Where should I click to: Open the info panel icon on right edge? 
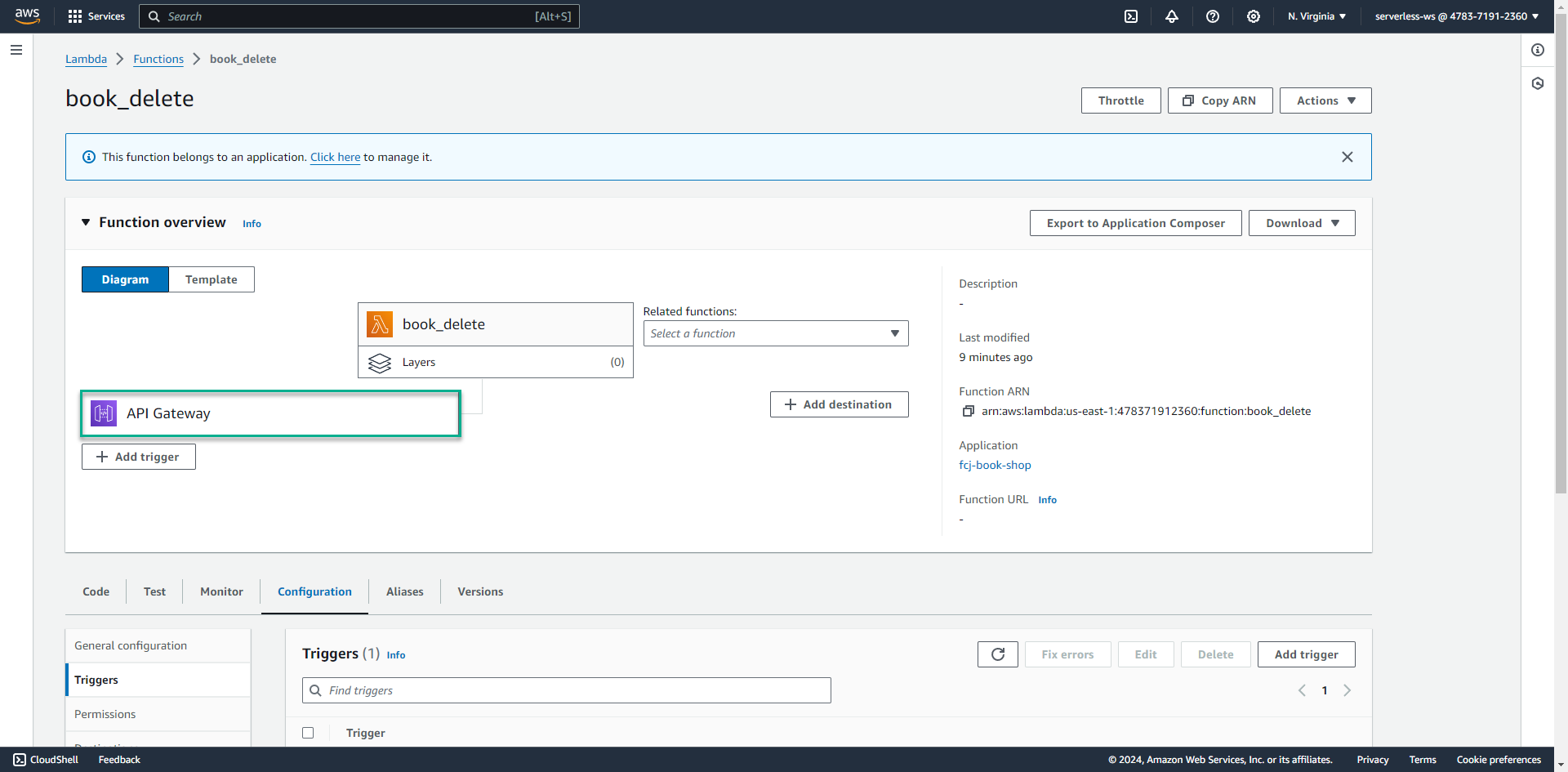(x=1538, y=50)
